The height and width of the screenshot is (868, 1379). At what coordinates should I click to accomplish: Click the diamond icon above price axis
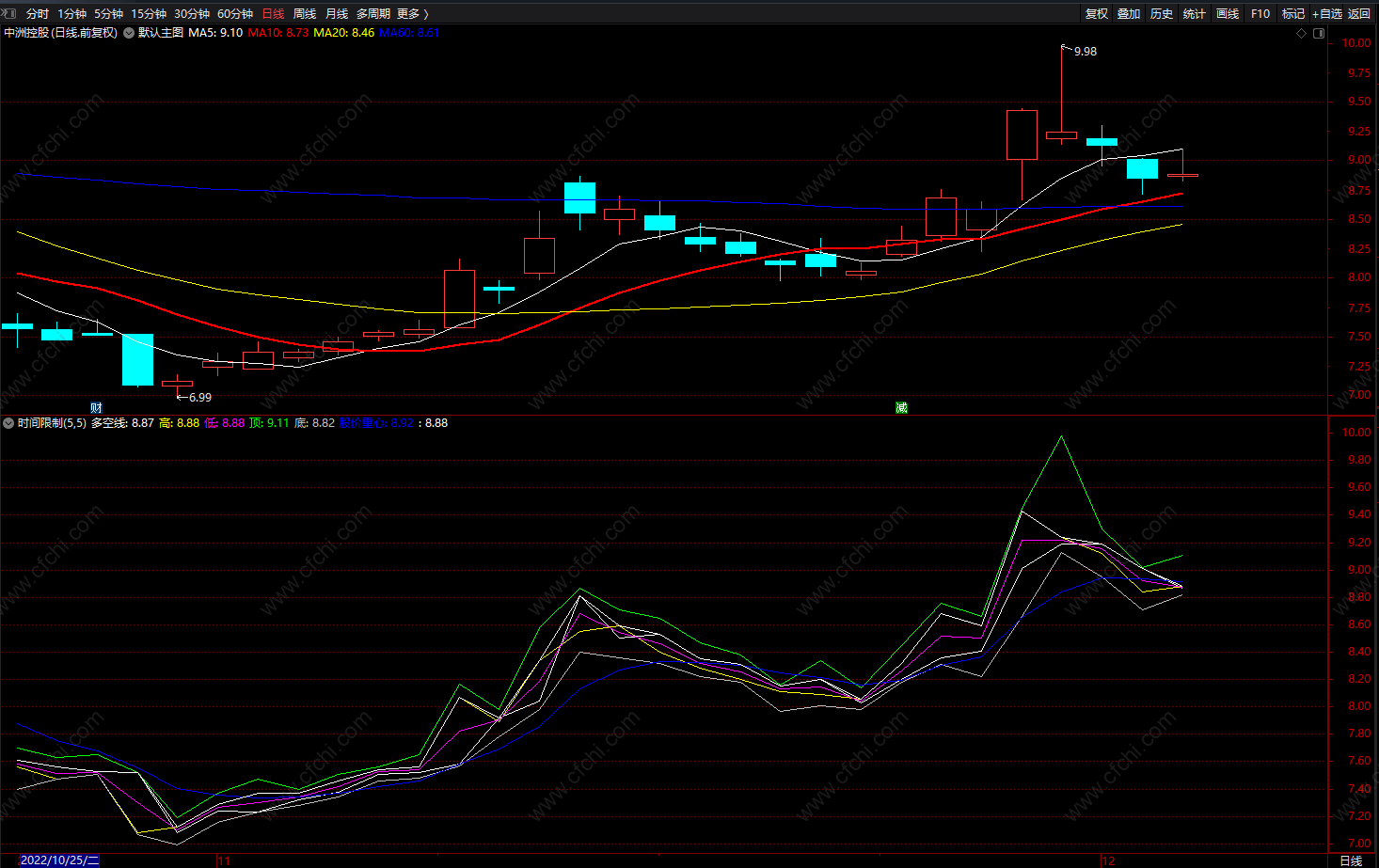pos(1302,33)
